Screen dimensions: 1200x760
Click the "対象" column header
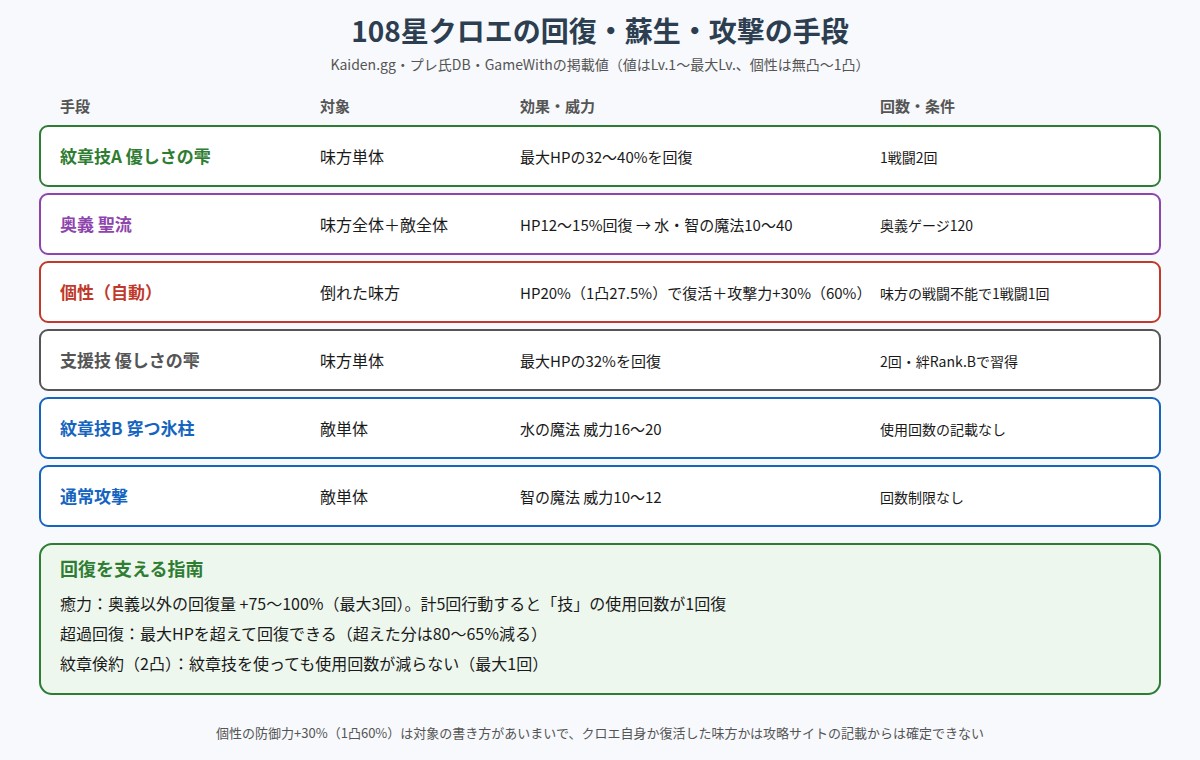pyautogui.click(x=335, y=107)
